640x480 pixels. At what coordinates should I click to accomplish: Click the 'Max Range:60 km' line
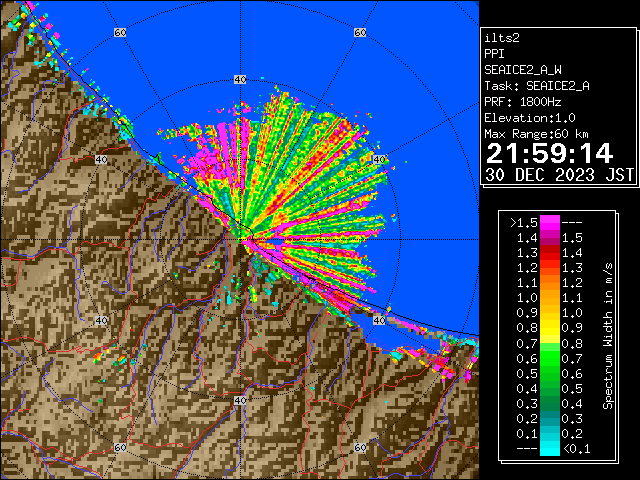pyautogui.click(x=536, y=134)
